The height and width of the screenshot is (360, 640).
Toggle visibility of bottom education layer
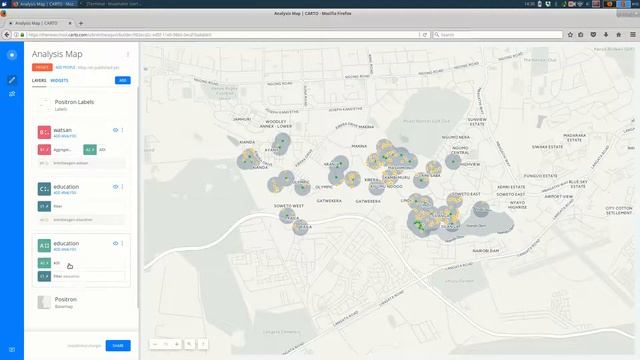[x=116, y=243]
